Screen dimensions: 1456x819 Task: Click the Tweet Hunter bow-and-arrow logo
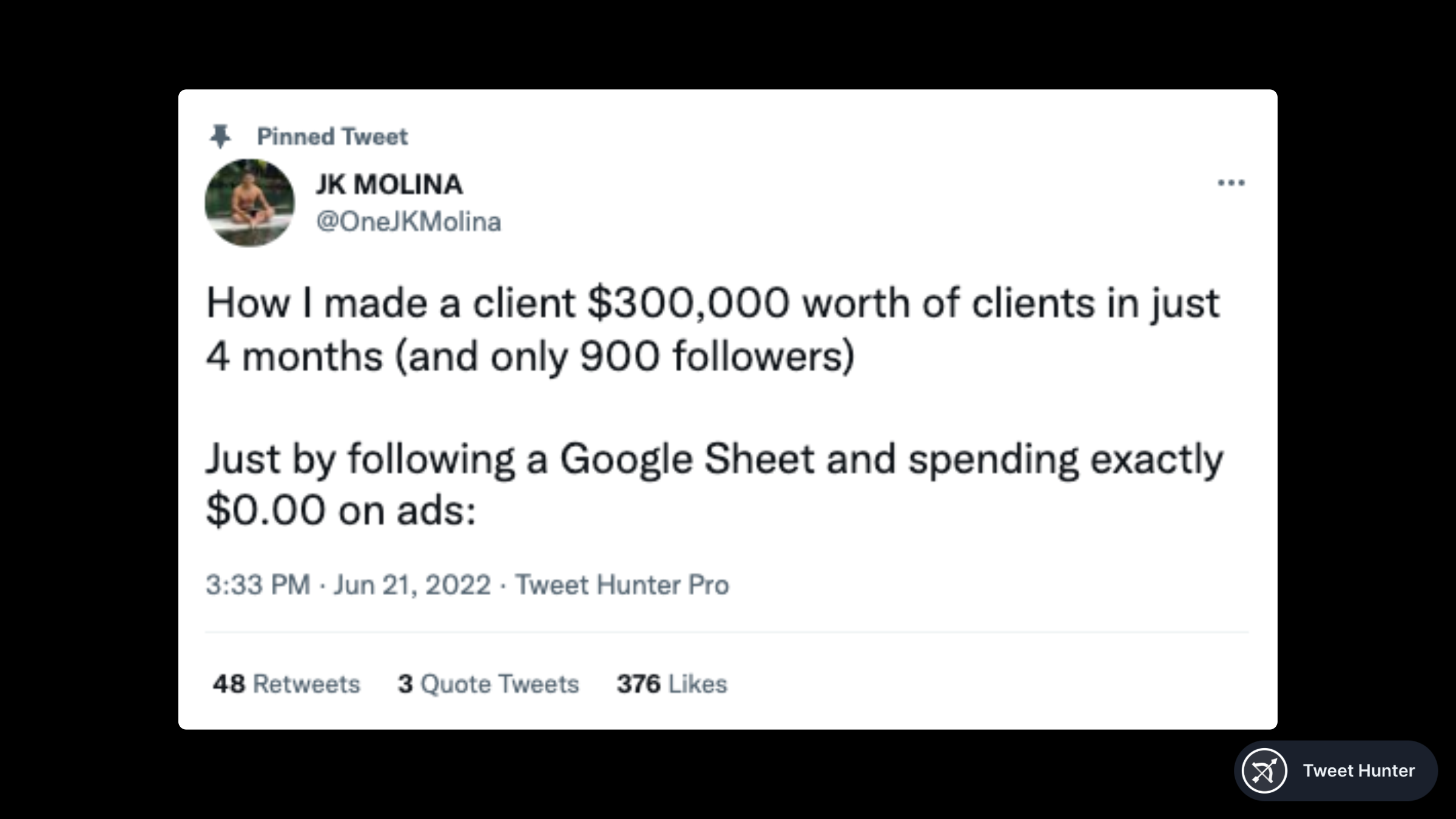[x=1264, y=770]
